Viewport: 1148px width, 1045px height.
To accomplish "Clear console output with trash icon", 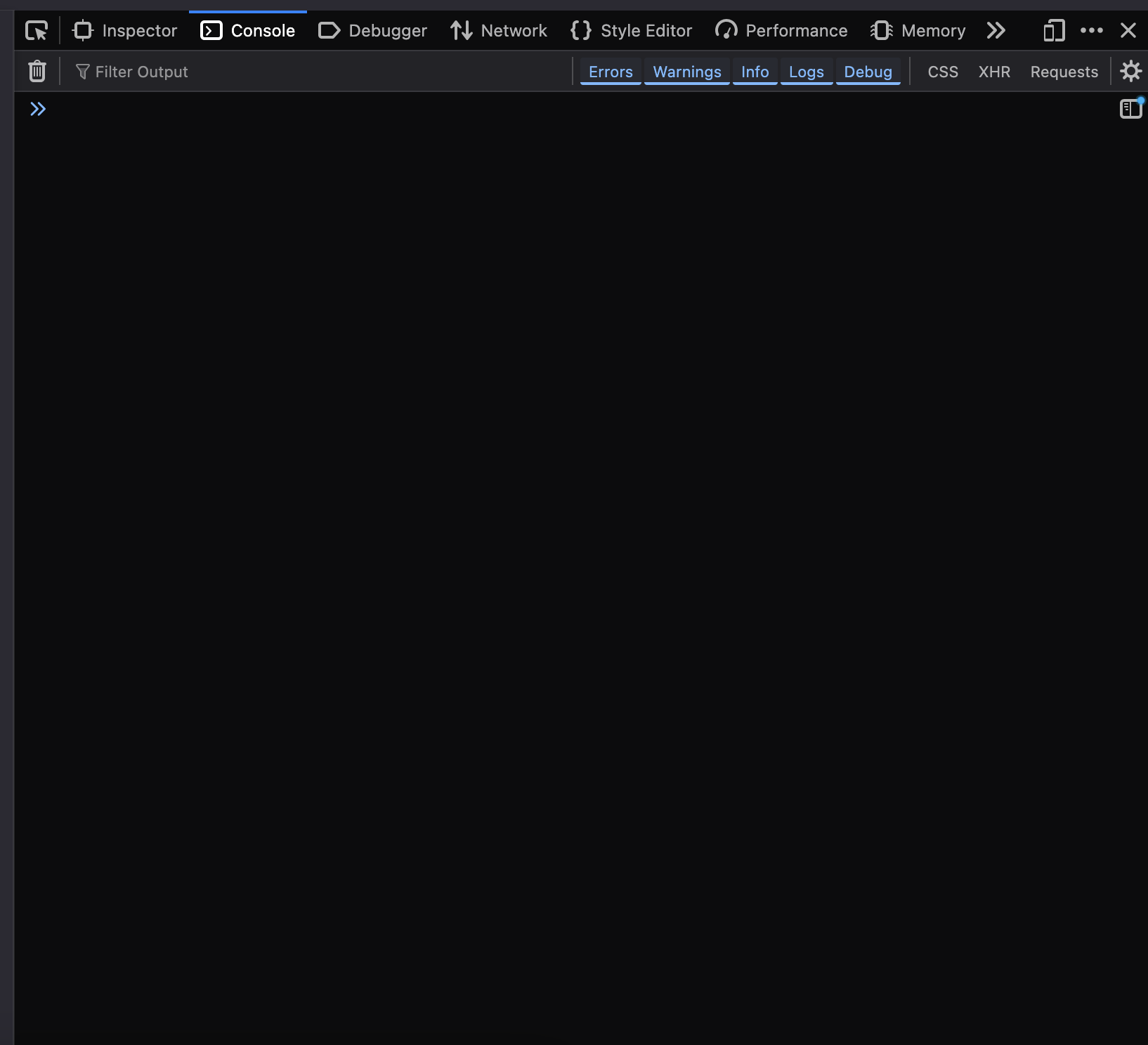I will [x=37, y=72].
